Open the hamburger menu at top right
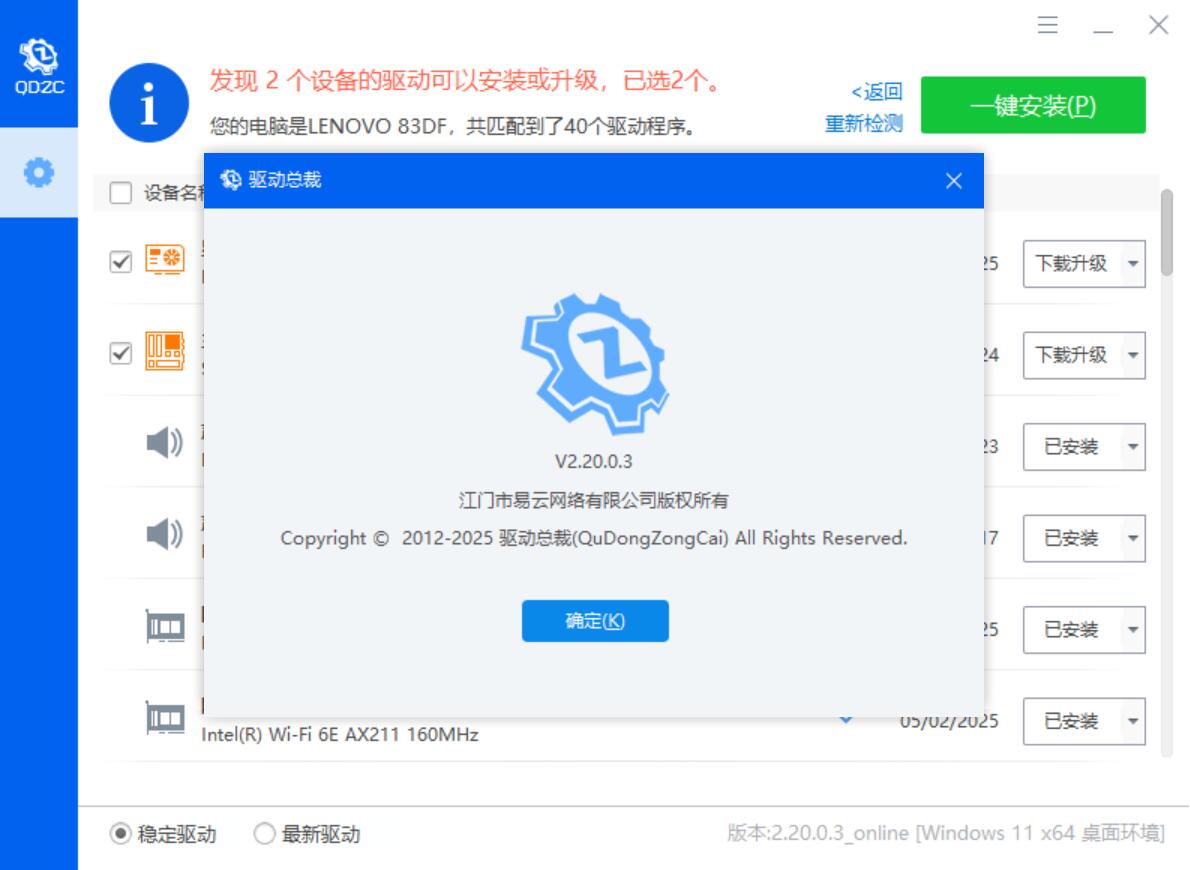The width and height of the screenshot is (1190, 870). (x=1048, y=27)
